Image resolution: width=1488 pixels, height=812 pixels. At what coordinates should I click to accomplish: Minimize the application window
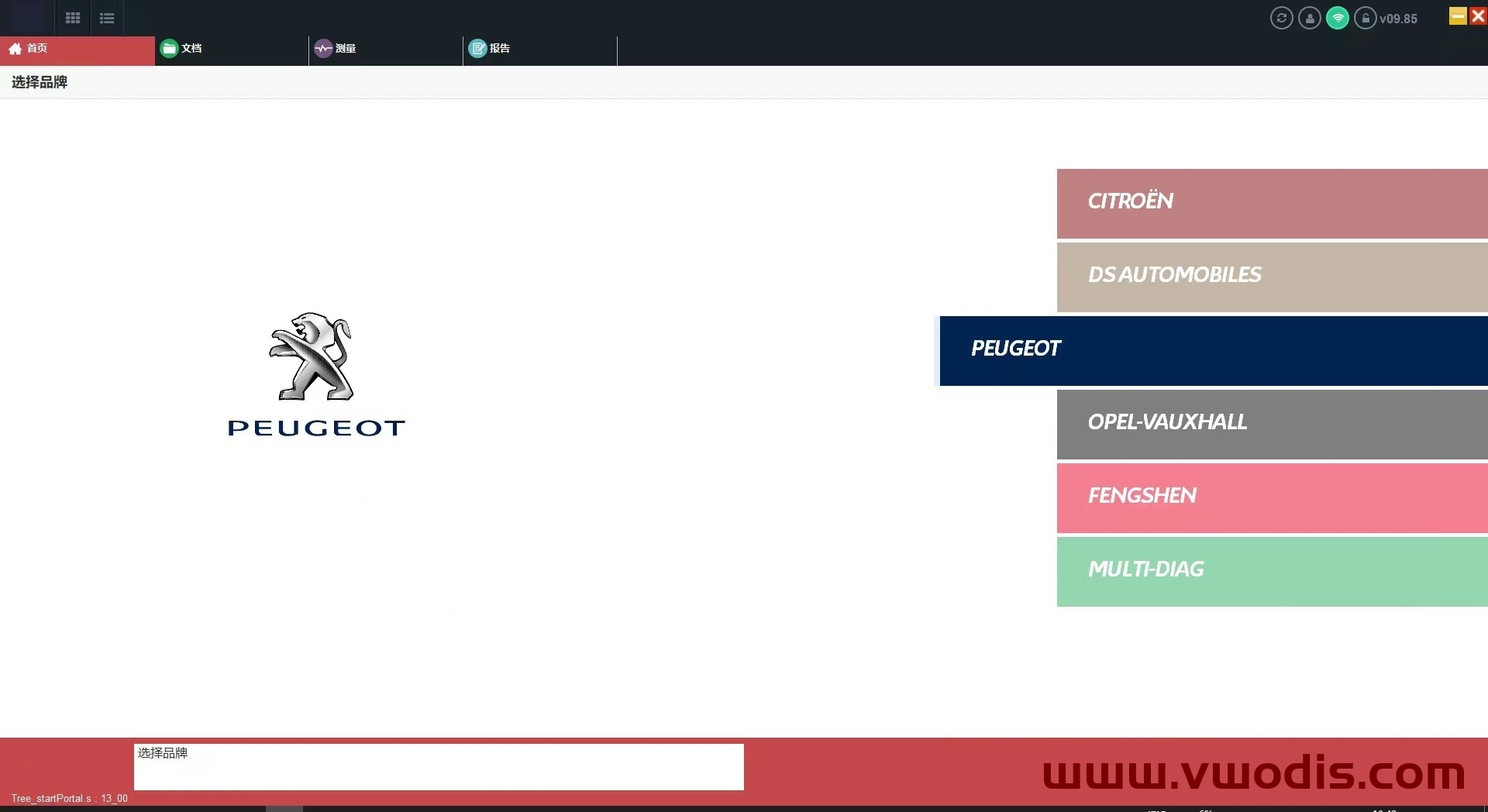1458,16
